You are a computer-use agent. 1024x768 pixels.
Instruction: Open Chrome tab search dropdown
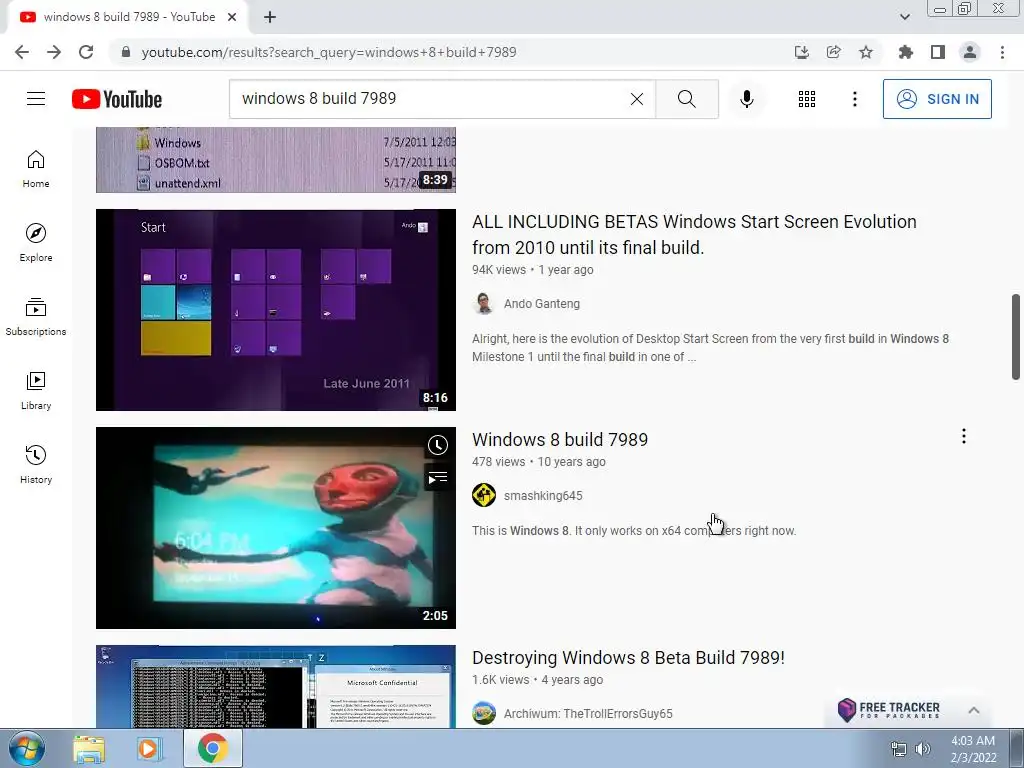click(x=904, y=17)
